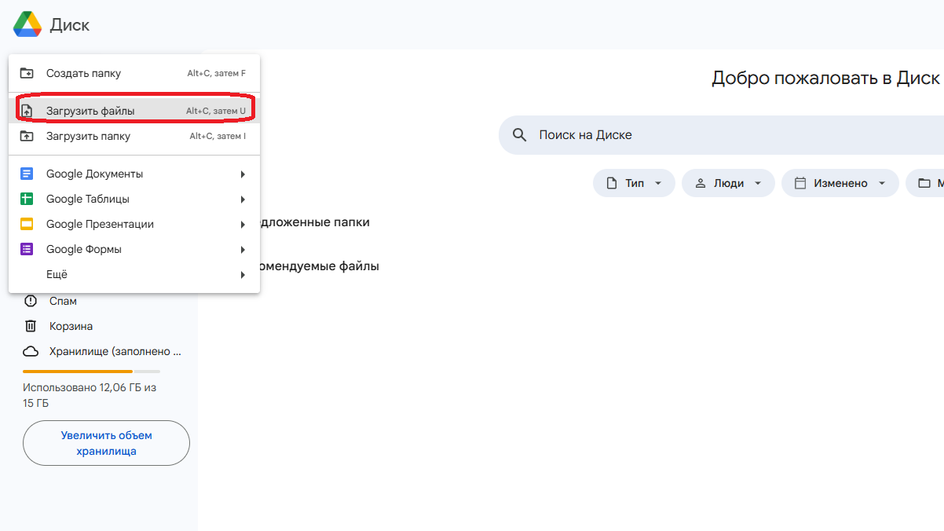Click the magnifier search icon
Screen dimensions: 944x531
(519, 135)
